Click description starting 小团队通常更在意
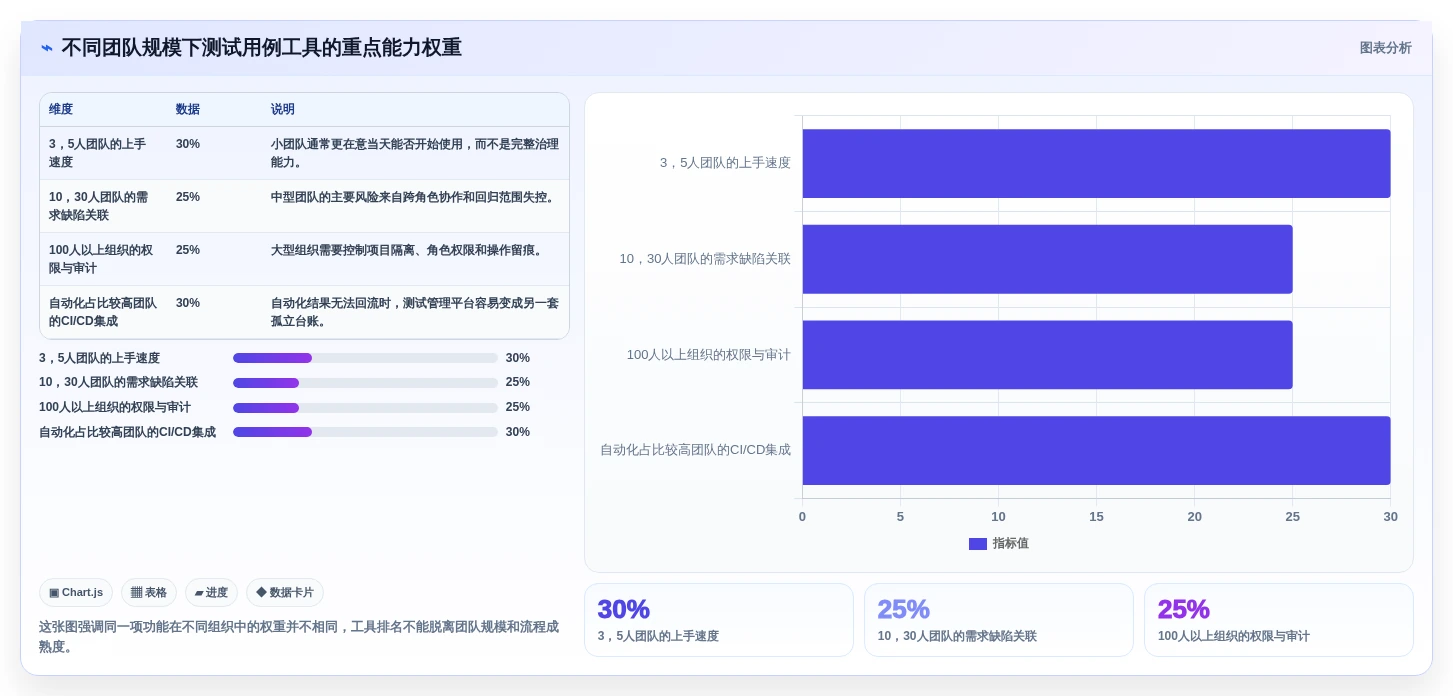This screenshot has height=696, width=1453. pos(414,153)
